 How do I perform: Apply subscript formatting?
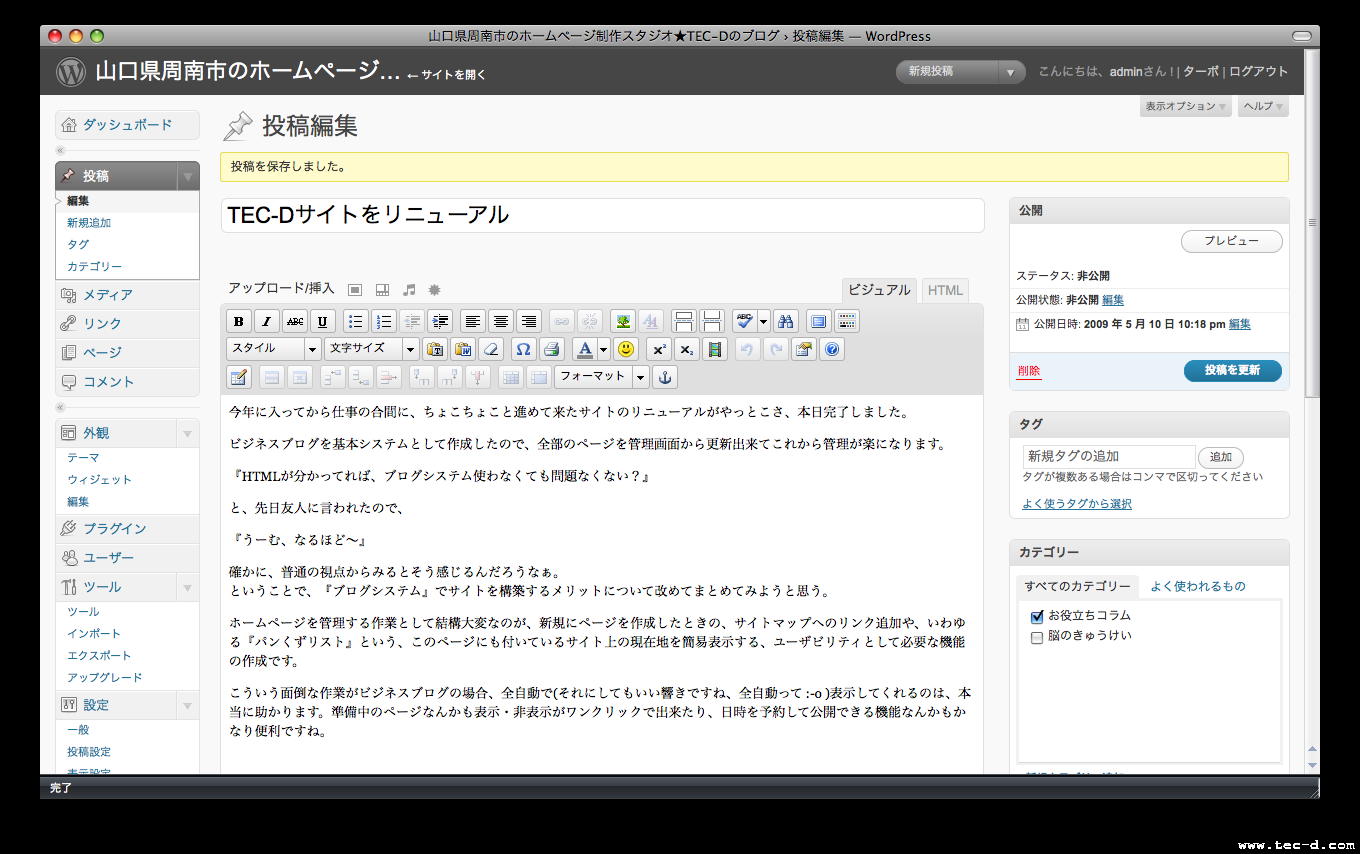pyautogui.click(x=687, y=349)
